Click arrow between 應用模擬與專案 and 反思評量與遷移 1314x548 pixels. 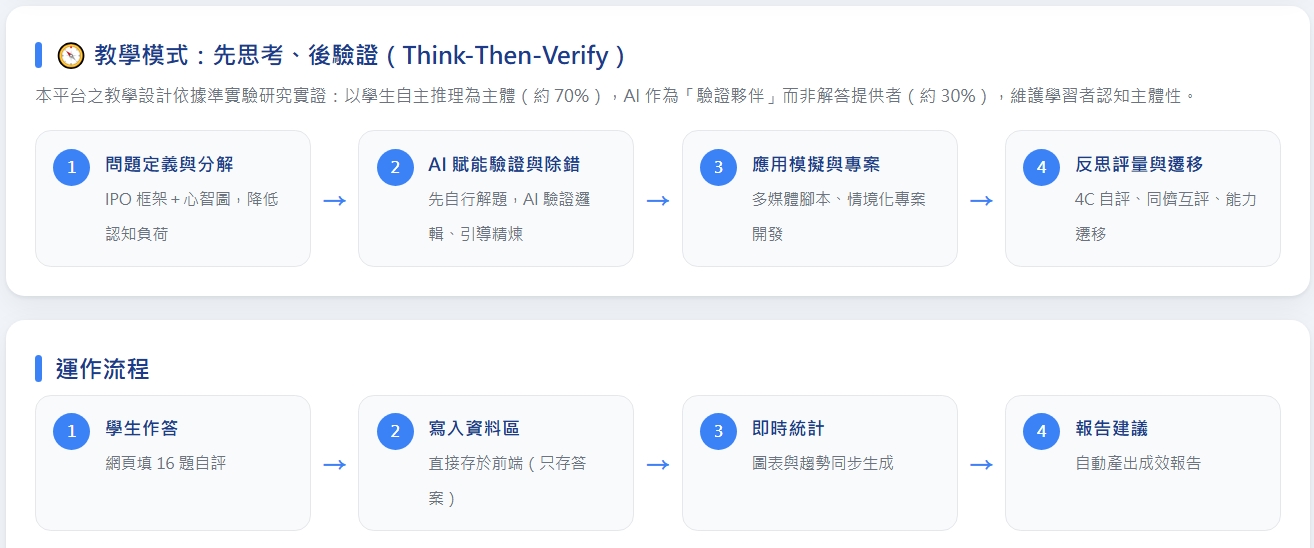click(981, 200)
